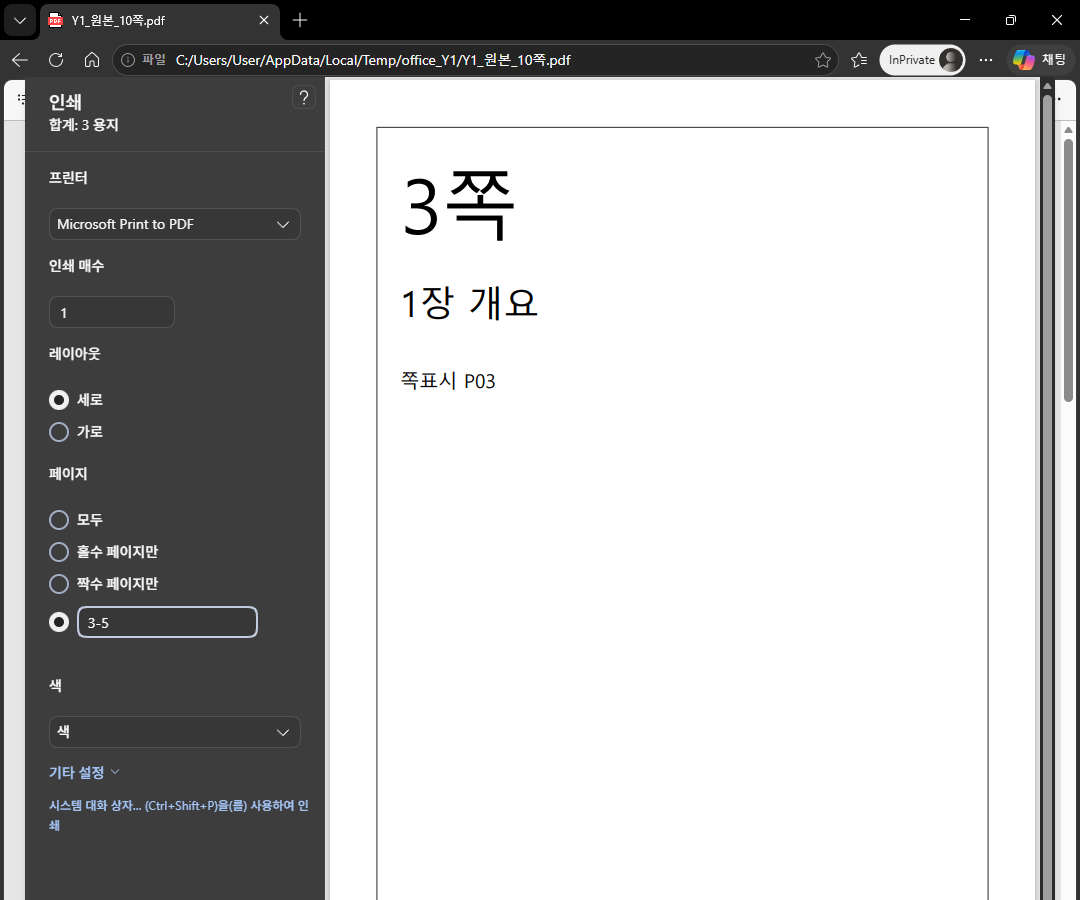Screen dimensions: 1080x900
Task: Click the 인쇄 매수 copies field
Action: point(112,313)
